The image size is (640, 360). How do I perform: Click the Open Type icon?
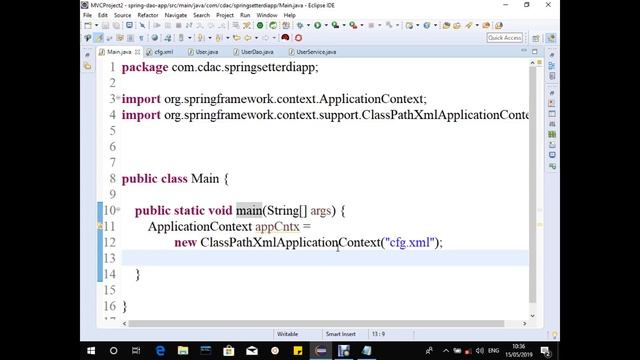point(446,25)
